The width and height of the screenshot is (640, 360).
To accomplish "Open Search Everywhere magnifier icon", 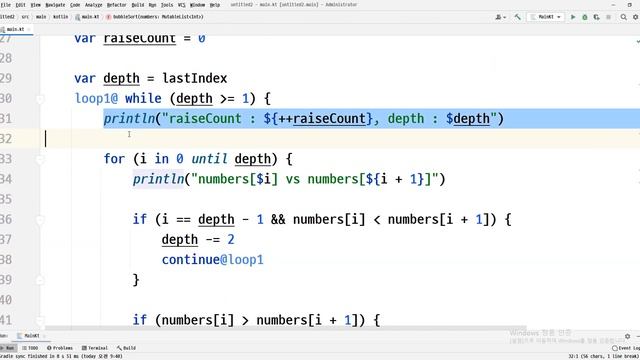I will (x=624, y=17).
